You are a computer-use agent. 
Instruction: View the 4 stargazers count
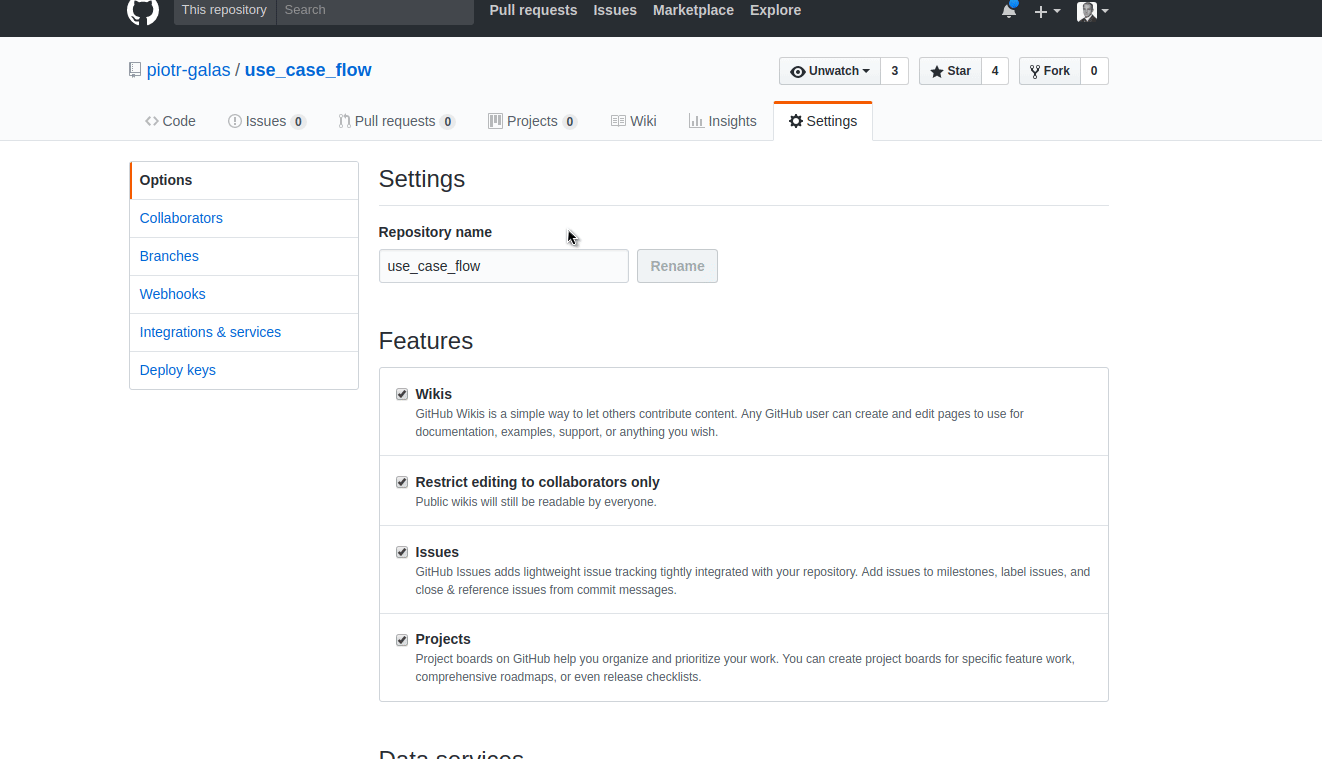point(995,71)
